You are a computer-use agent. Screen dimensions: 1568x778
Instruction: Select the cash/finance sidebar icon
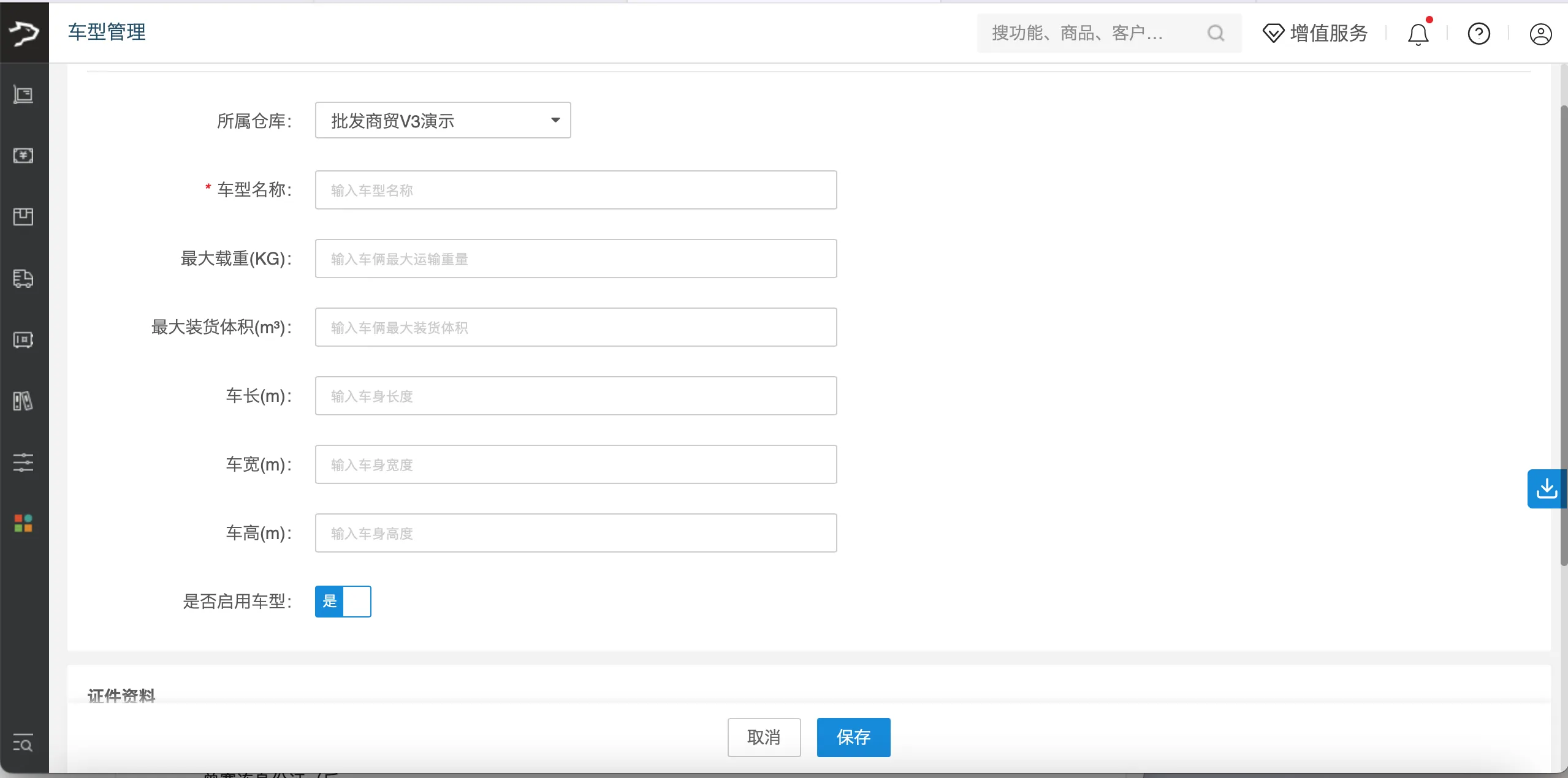(23, 156)
